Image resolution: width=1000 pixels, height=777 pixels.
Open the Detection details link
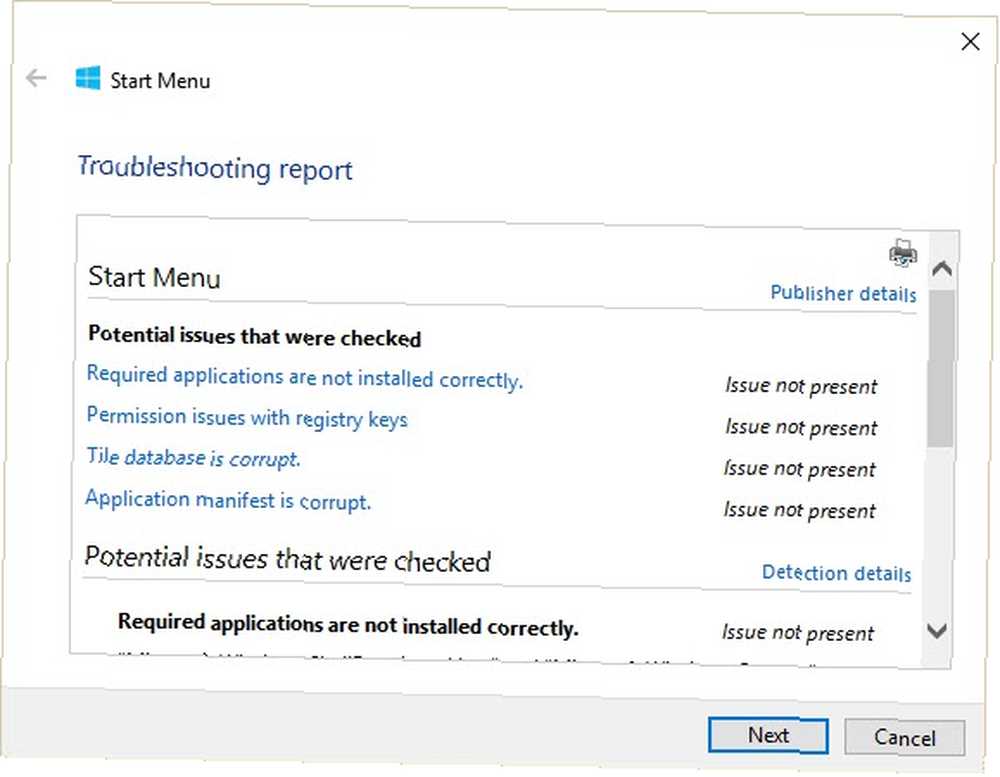coord(836,573)
